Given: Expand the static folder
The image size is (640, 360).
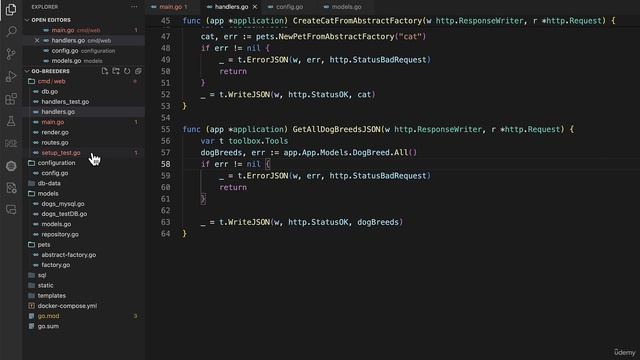Looking at the screenshot, I should pyautogui.click(x=45, y=285).
